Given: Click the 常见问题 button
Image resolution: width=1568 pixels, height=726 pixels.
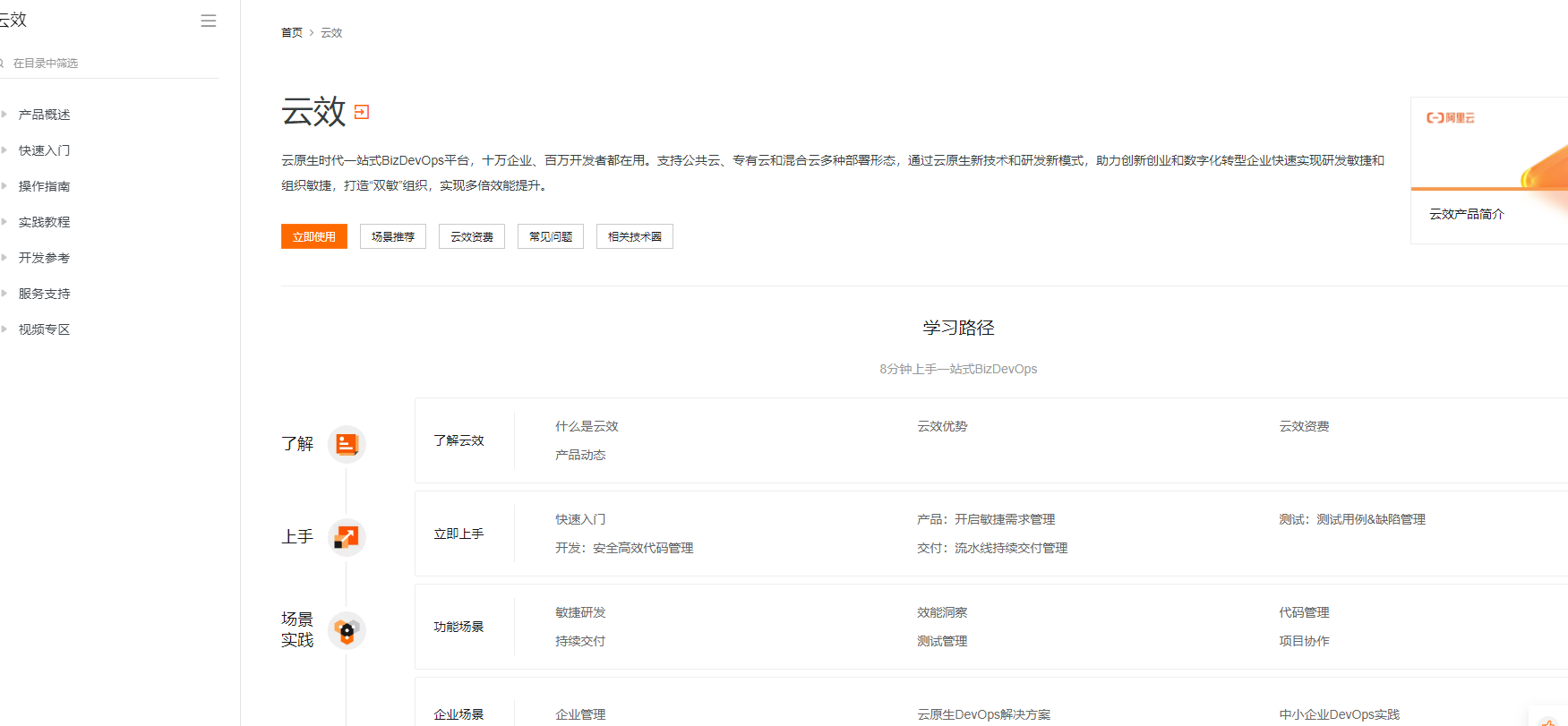Looking at the screenshot, I should click(x=551, y=236).
